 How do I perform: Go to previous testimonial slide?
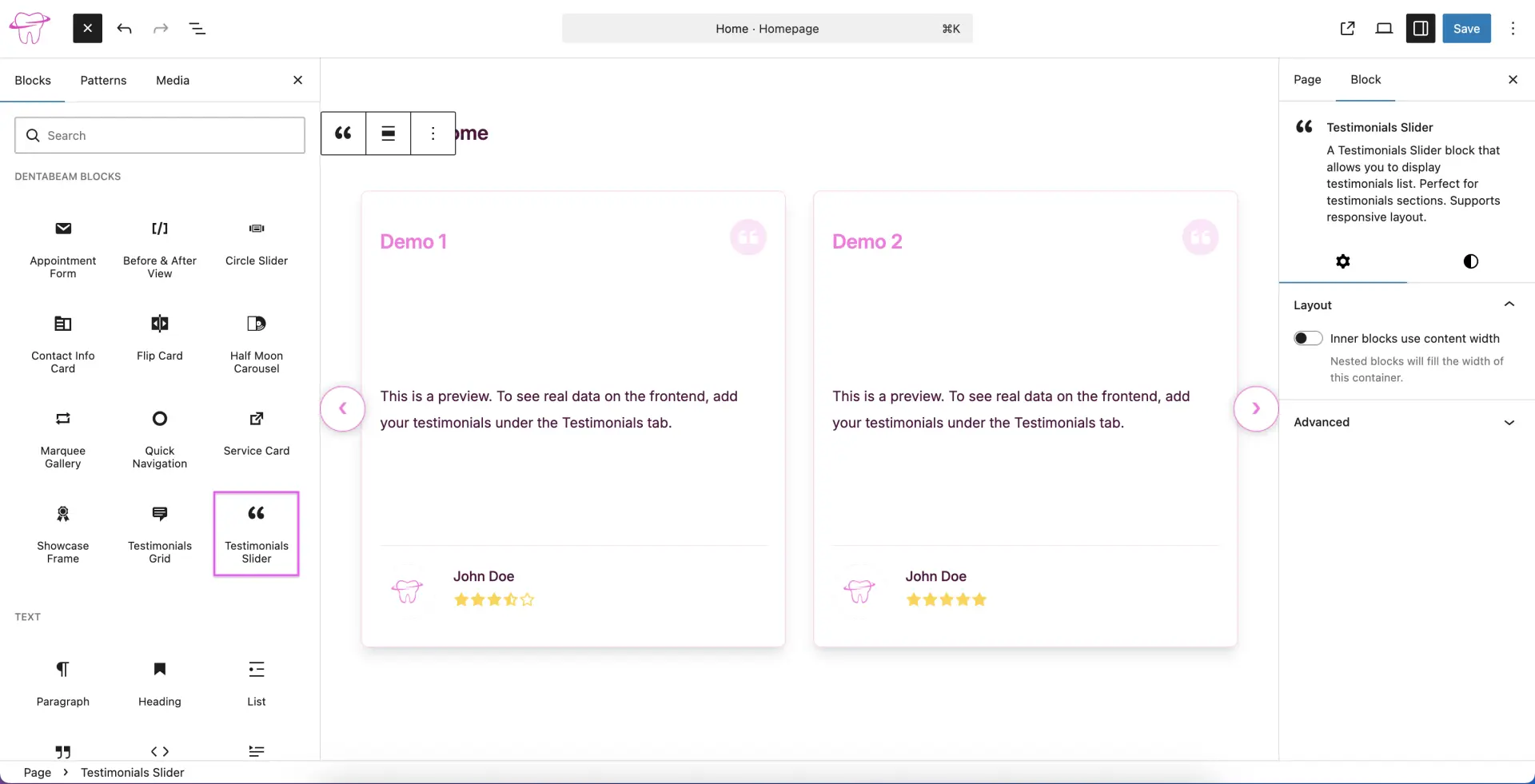(343, 409)
